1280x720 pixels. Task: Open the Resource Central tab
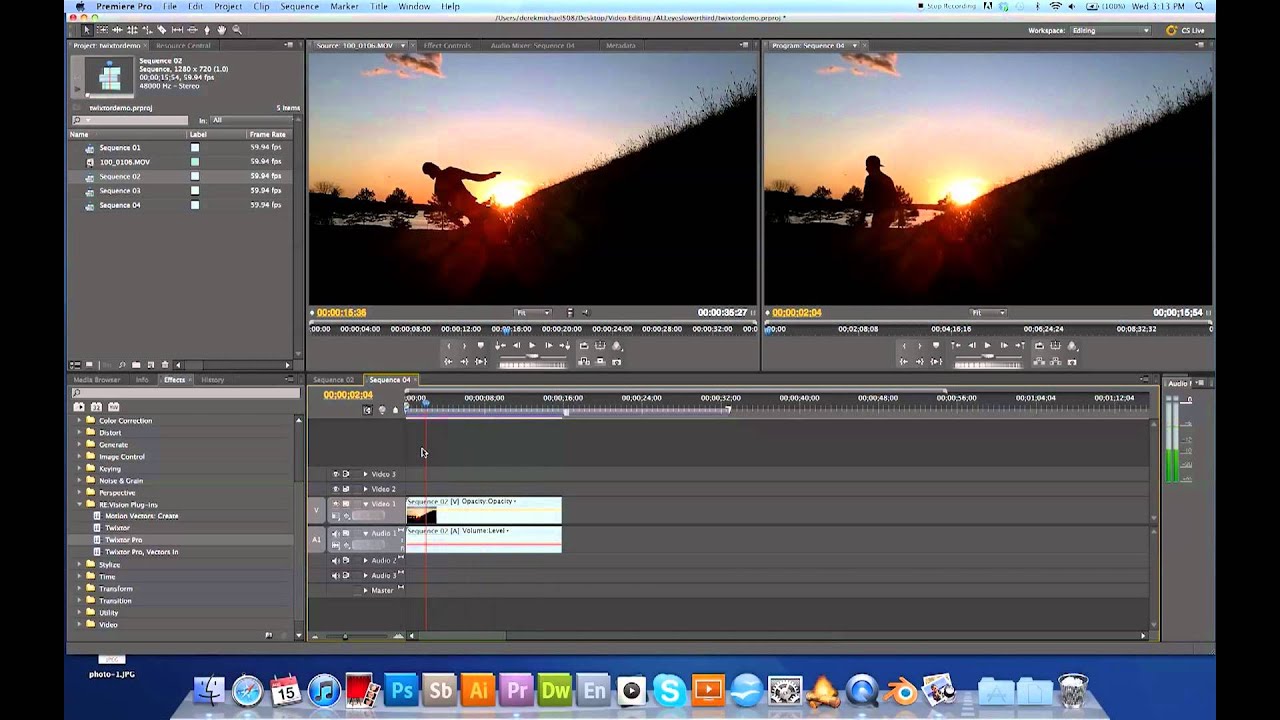[183, 46]
